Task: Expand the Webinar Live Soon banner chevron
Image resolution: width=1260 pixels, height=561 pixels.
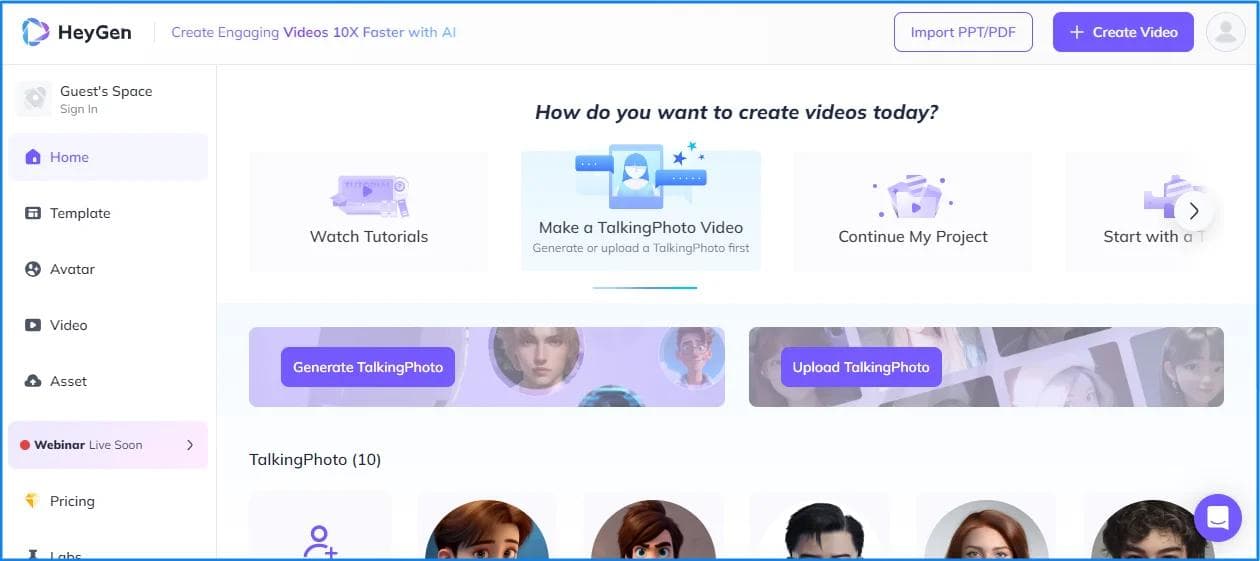Action: [190, 445]
